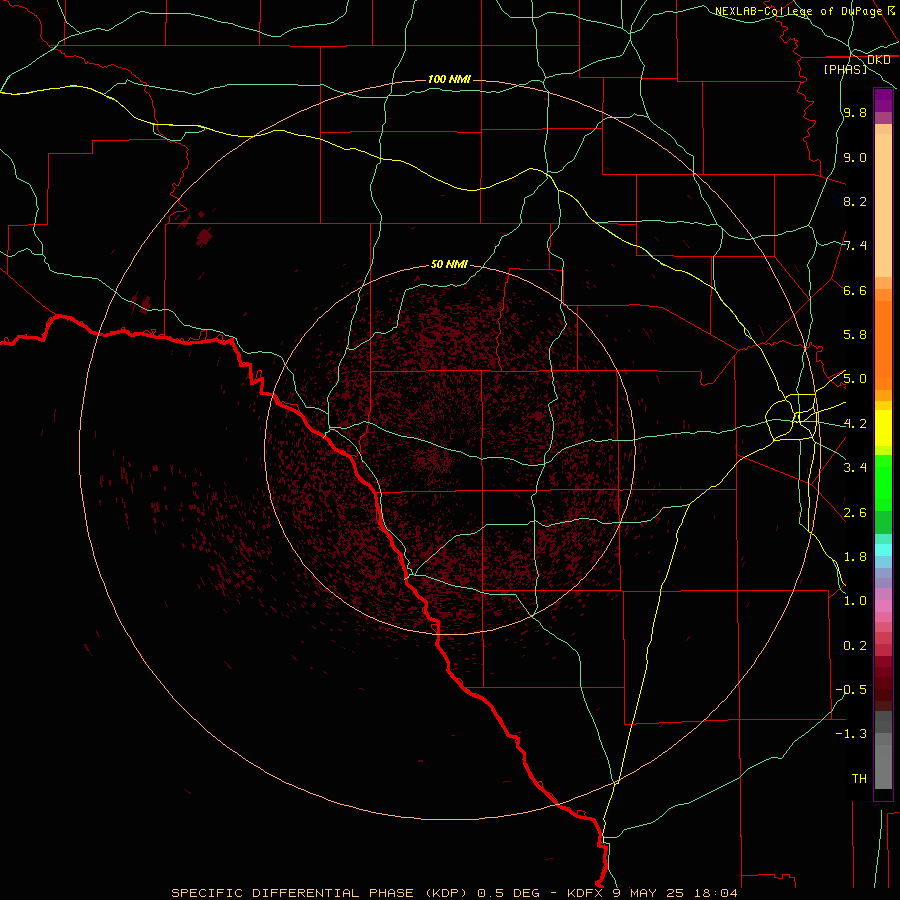Click the 100 NMI range ring label
Image resolution: width=900 pixels, height=900 pixels.
pos(449,79)
